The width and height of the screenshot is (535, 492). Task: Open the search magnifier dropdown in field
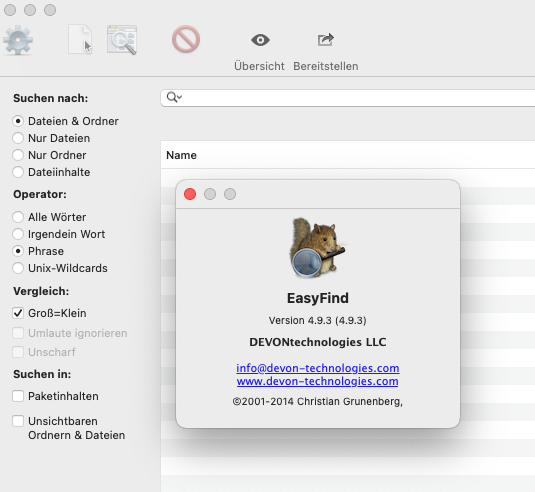tap(174, 98)
